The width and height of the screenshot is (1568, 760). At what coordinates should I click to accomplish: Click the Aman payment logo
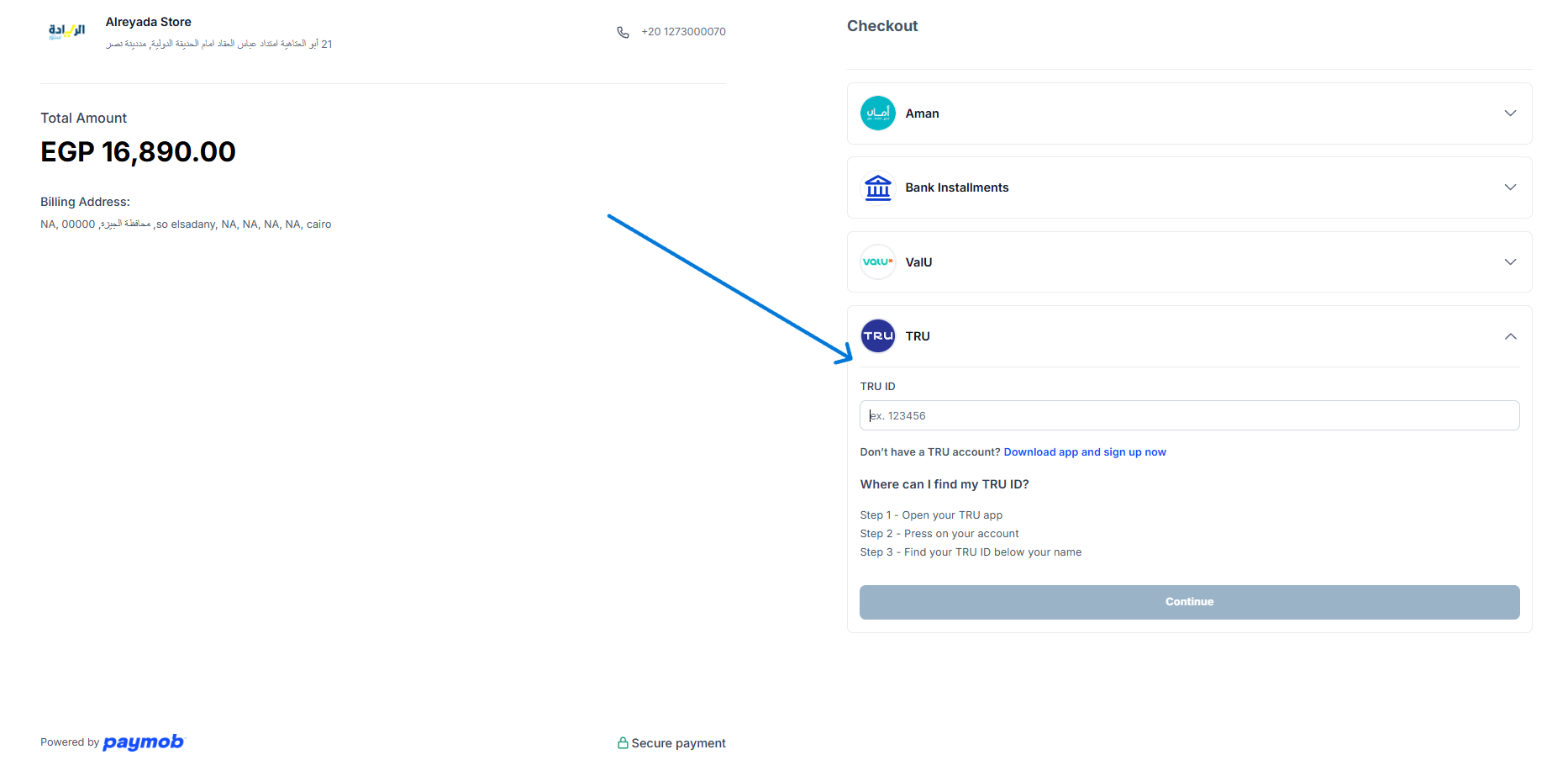coord(877,113)
